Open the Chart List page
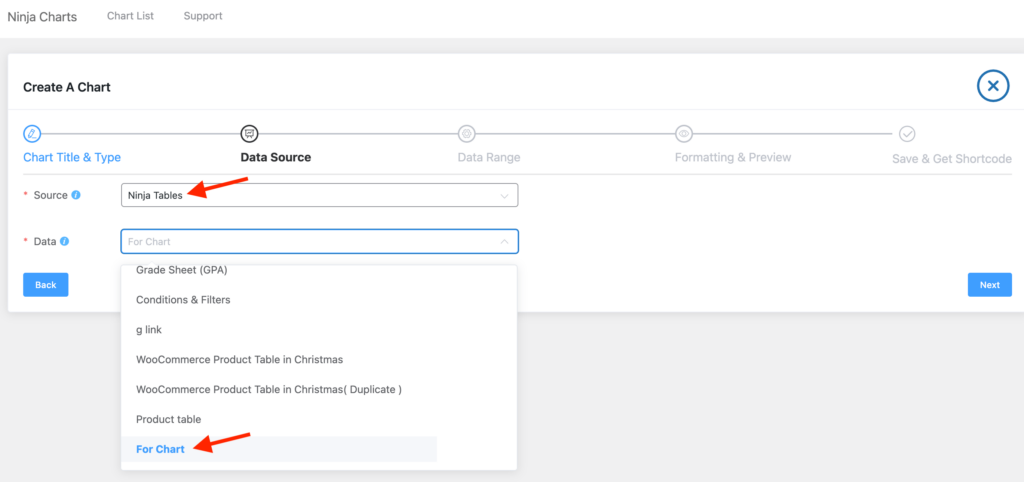The image size is (1024, 482). [131, 16]
